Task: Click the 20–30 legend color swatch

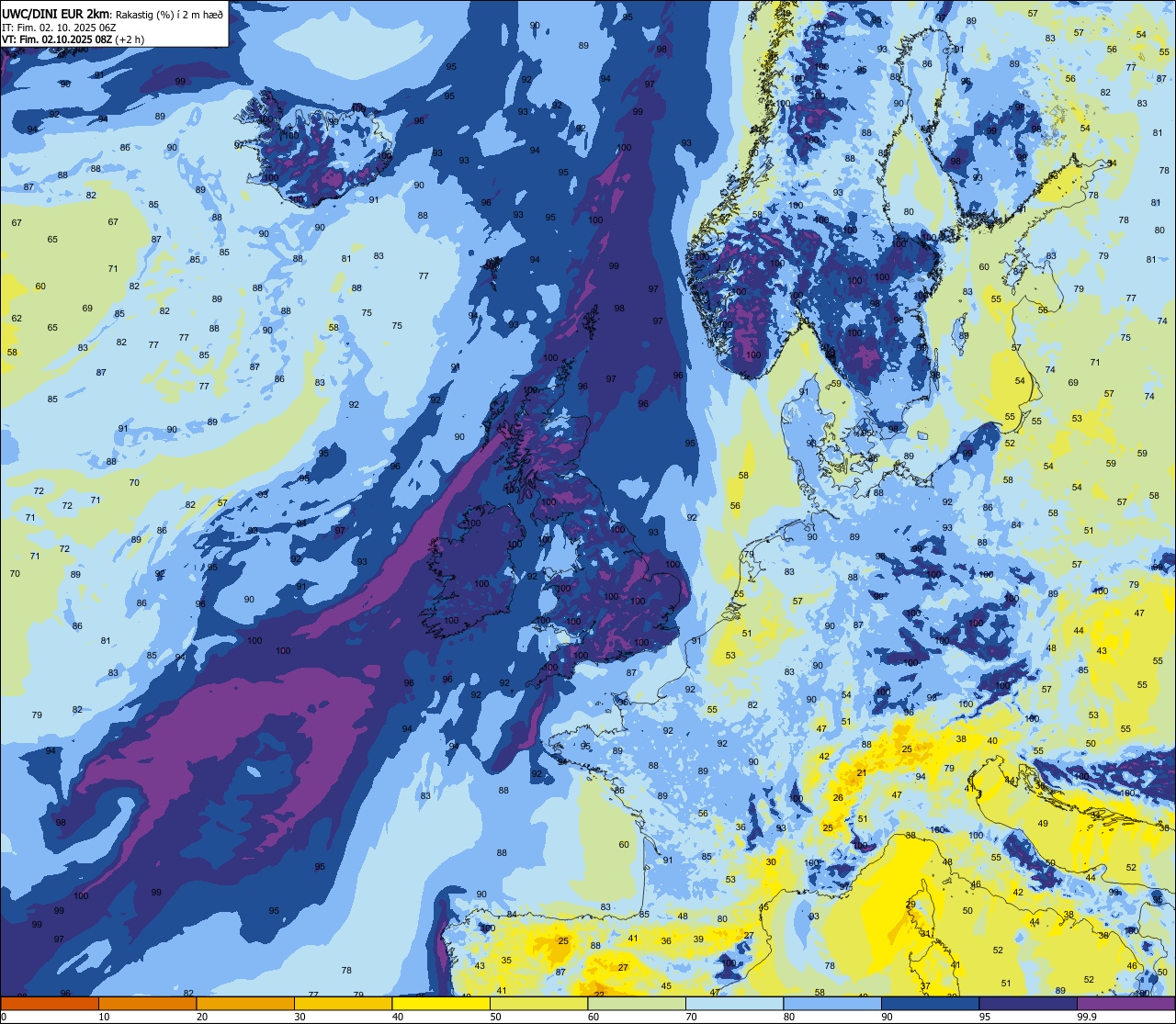Action: point(245,1004)
